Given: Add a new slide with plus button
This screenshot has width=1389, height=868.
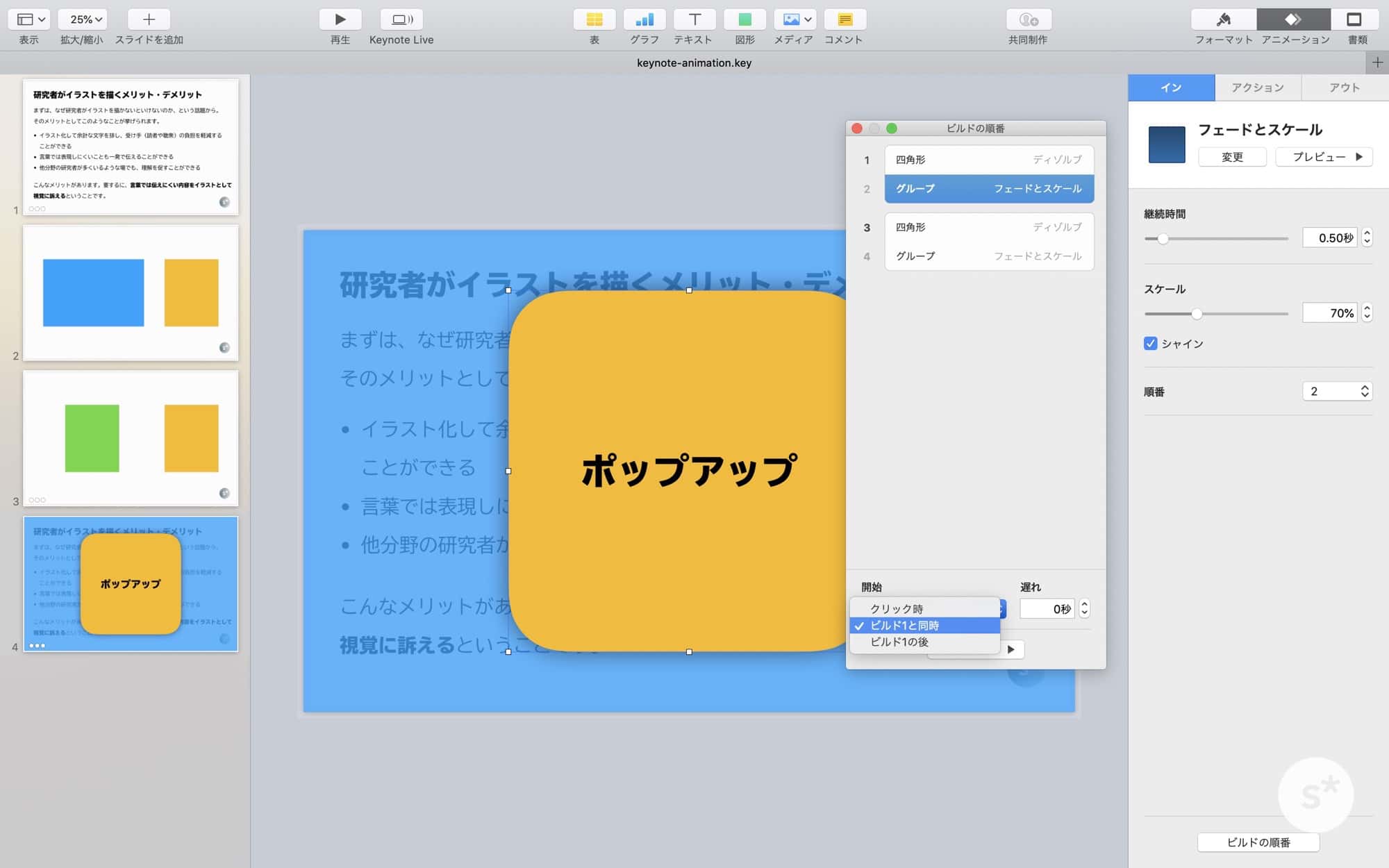Looking at the screenshot, I should (149, 19).
